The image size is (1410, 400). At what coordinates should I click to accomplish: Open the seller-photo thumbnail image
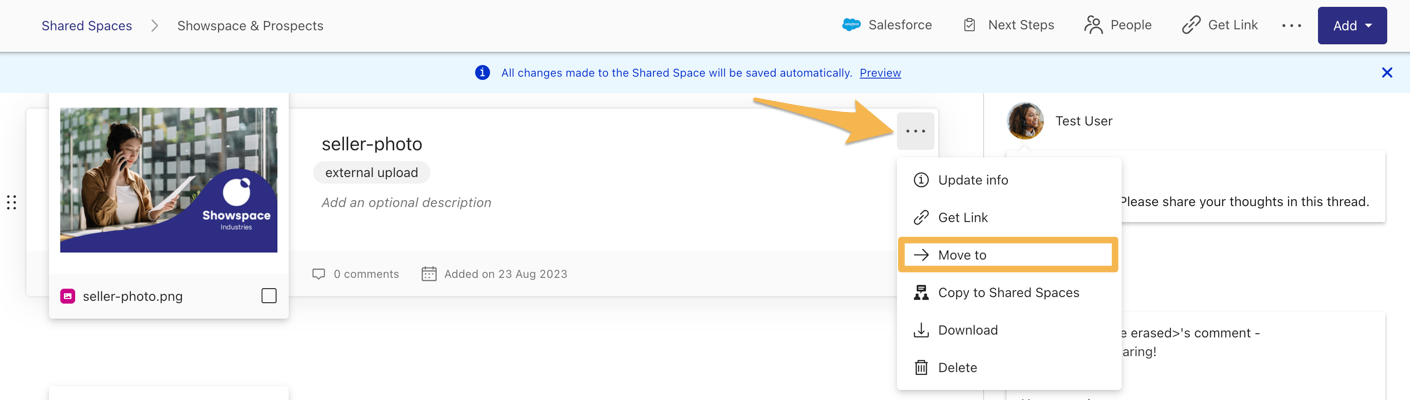pos(168,180)
